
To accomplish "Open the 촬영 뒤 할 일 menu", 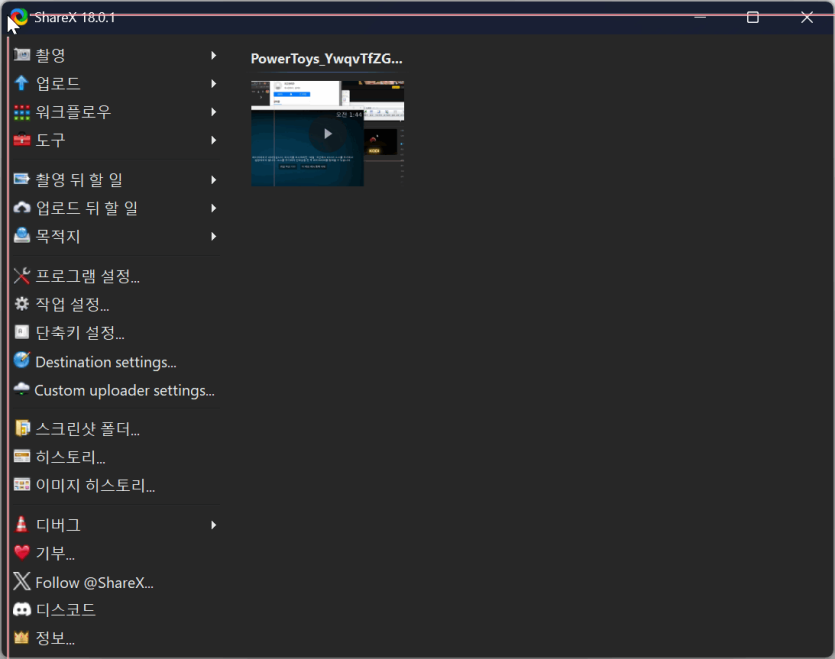I will click(x=116, y=180).
